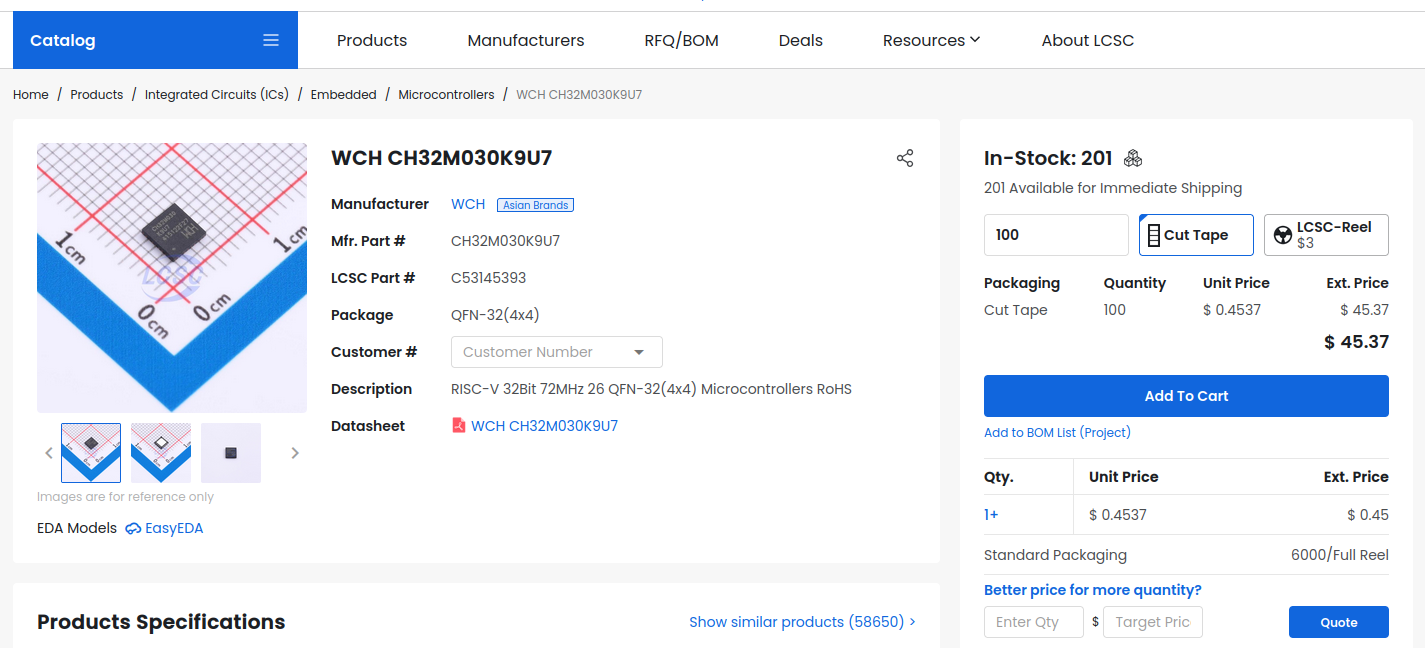Viewport: 1425px width, 648px height.
Task: Open the Manufacturers menu item
Action: tap(526, 40)
